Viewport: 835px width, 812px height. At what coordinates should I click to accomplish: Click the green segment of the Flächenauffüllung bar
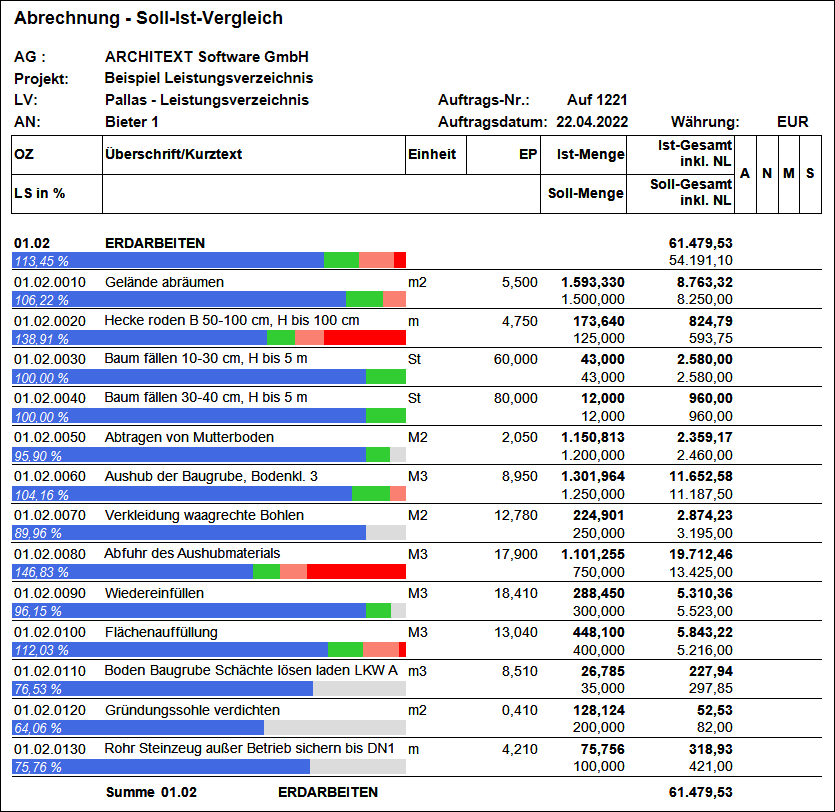tap(345, 650)
